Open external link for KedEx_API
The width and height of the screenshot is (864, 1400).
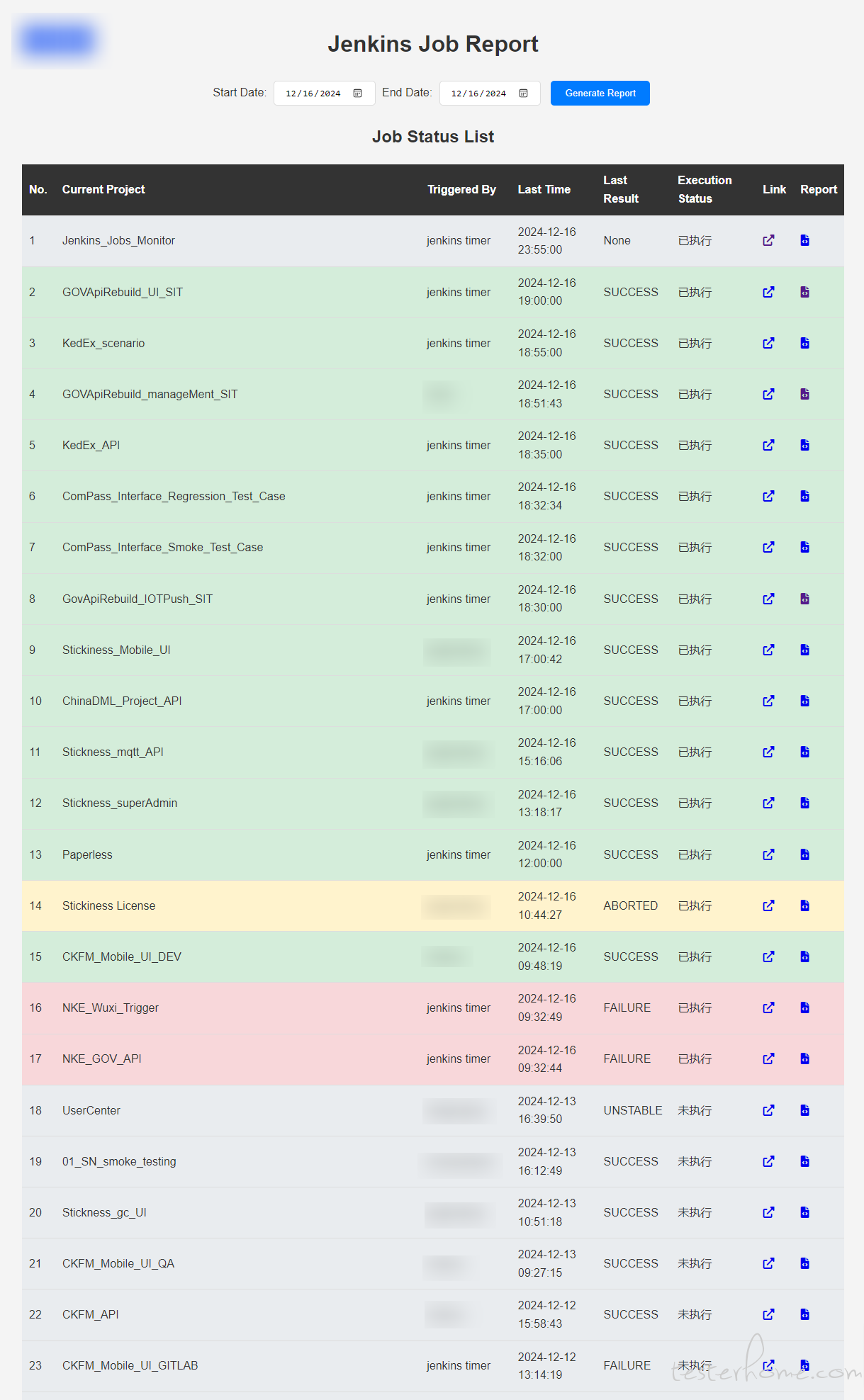tap(768, 445)
